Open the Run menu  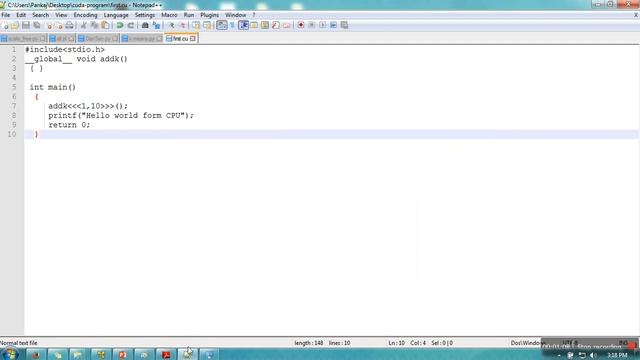click(189, 15)
